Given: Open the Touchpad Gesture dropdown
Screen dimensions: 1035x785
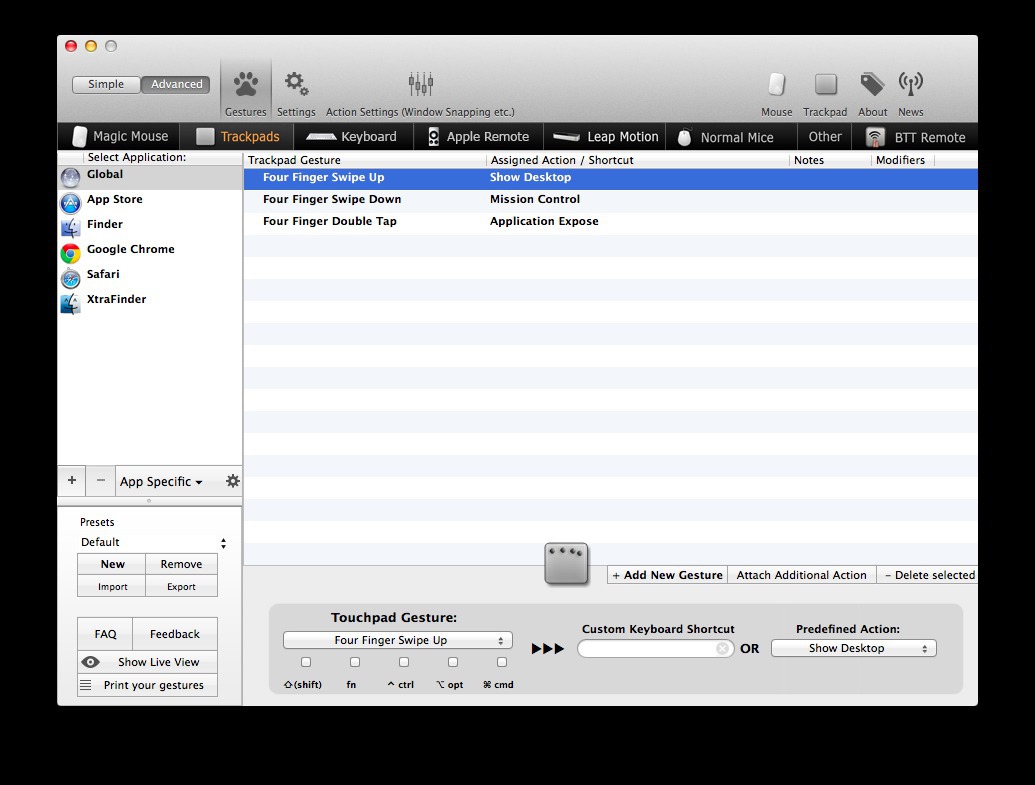Looking at the screenshot, I should point(397,640).
